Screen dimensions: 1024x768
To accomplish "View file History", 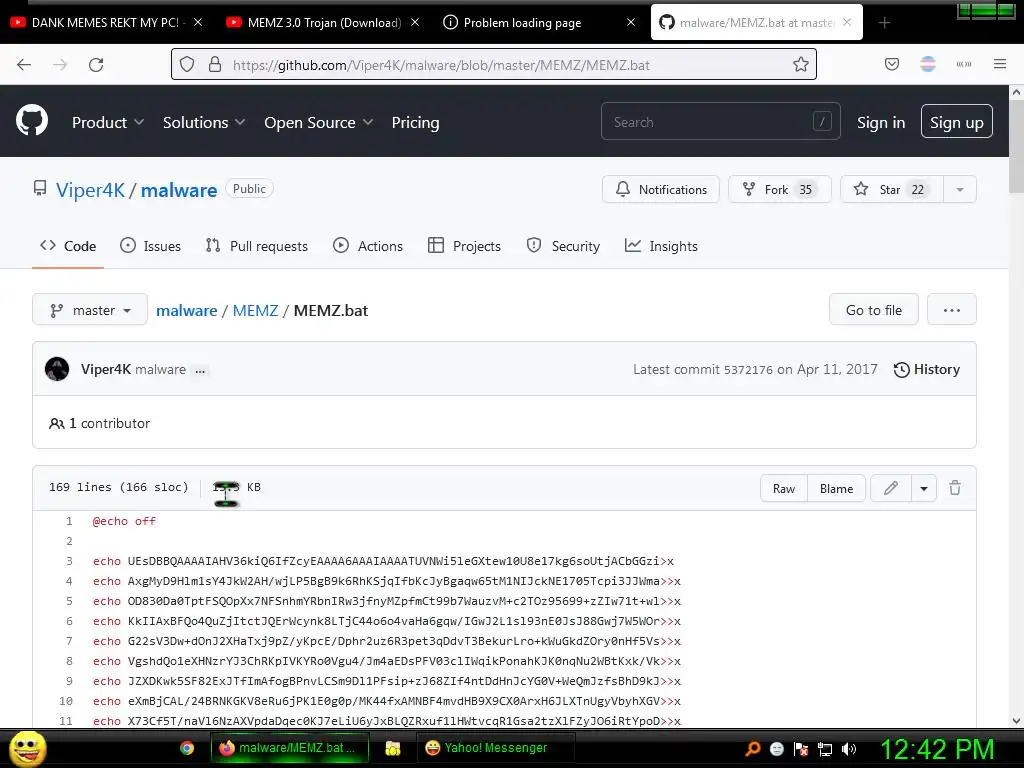I will coord(927,370).
